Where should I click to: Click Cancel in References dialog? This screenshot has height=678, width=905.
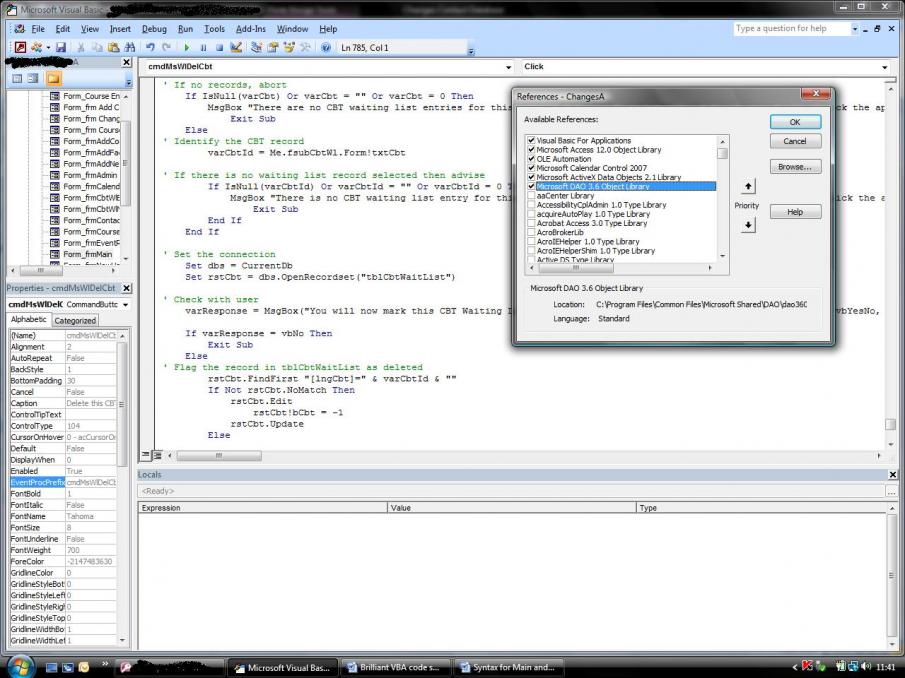pos(795,141)
